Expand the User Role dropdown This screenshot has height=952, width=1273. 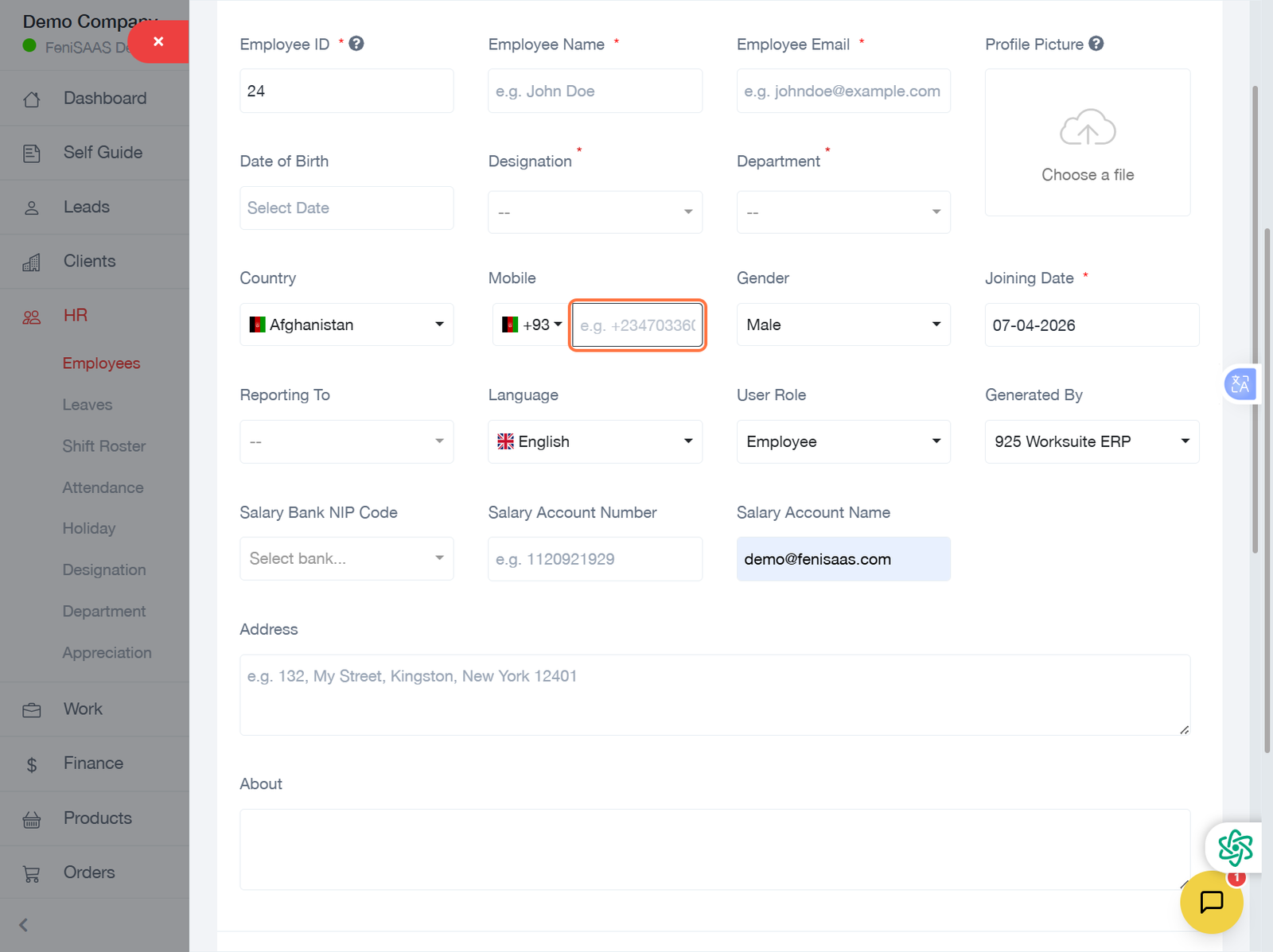[843, 441]
